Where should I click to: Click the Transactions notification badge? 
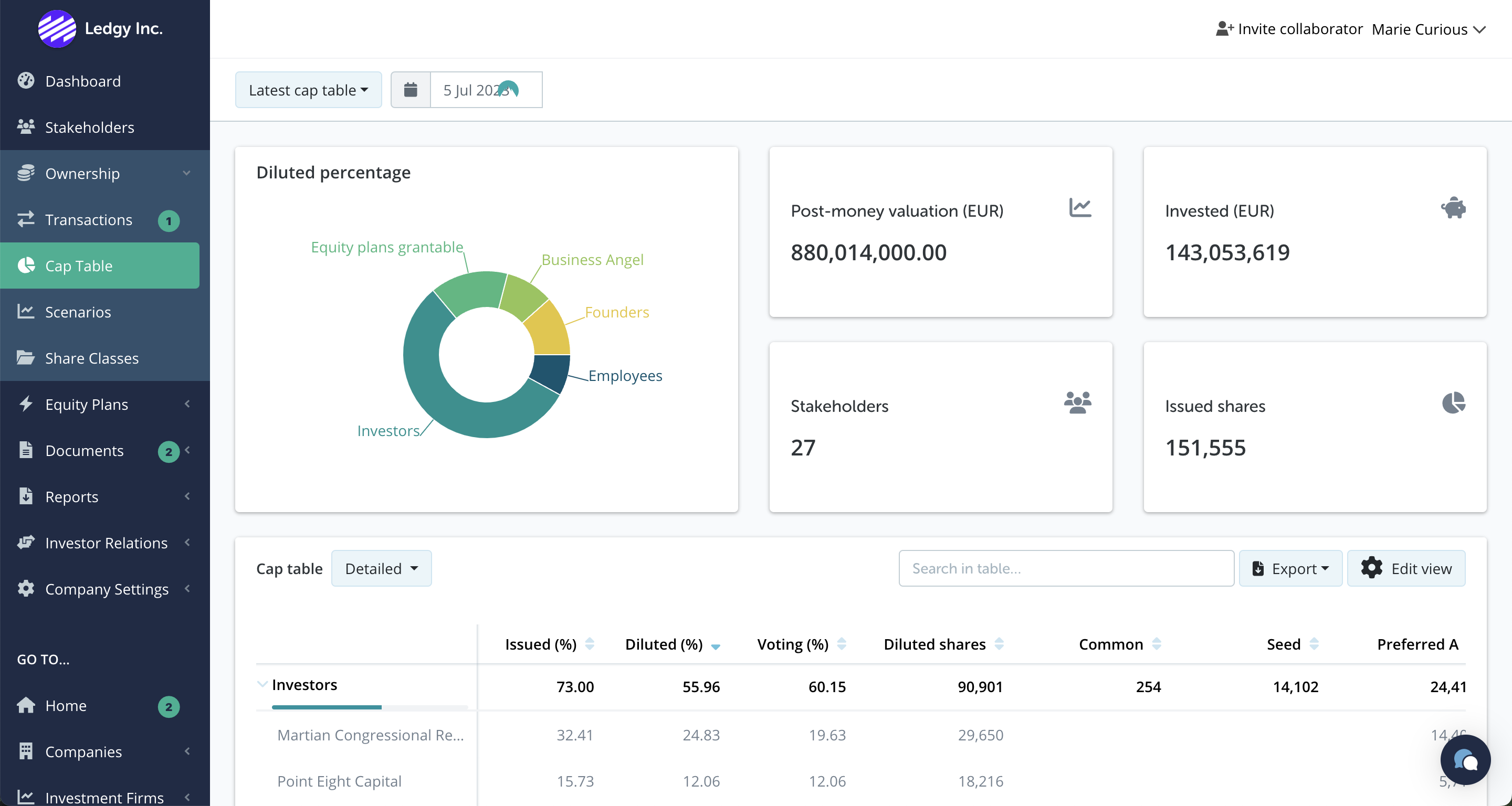coord(169,220)
